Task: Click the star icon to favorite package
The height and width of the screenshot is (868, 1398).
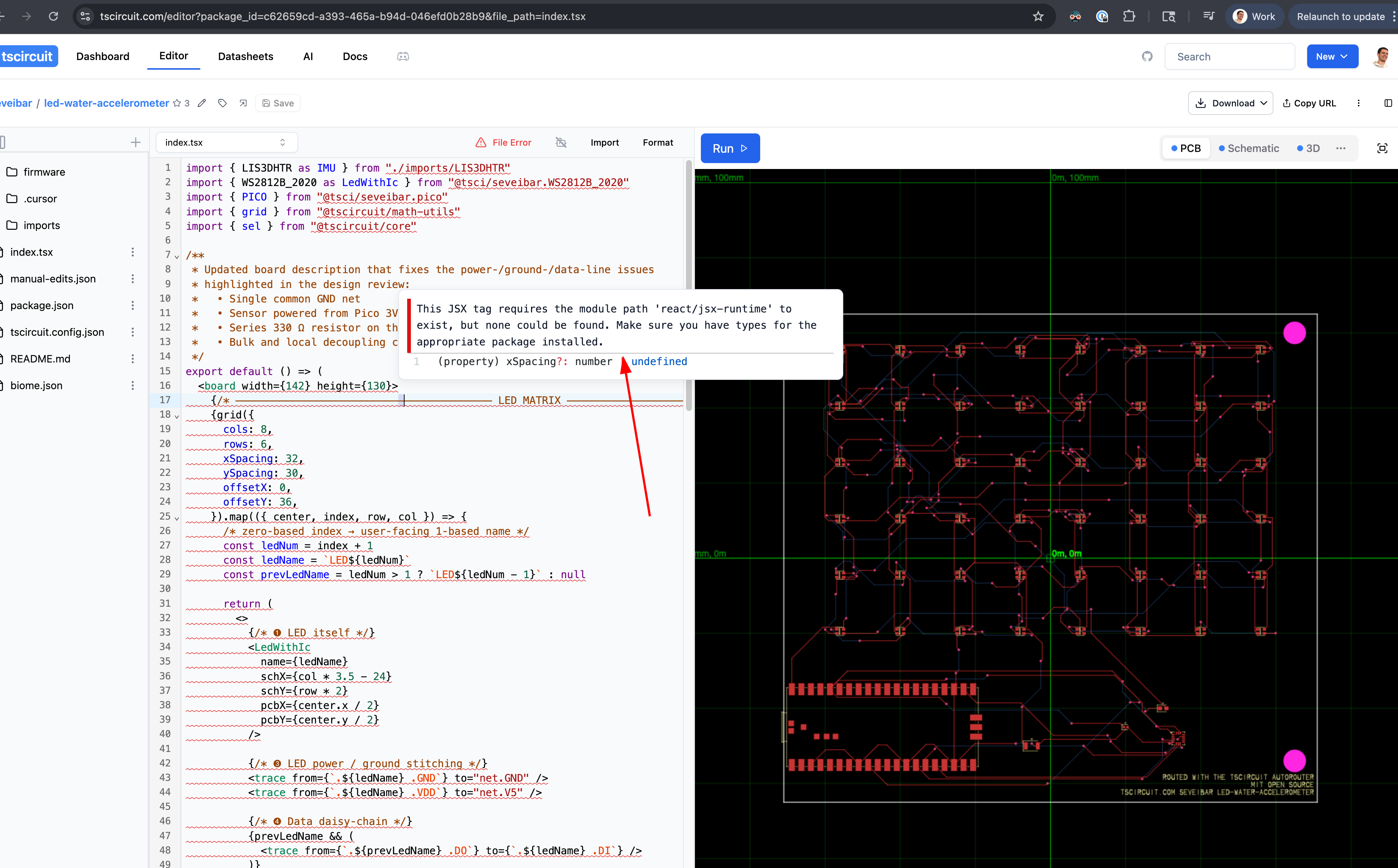Action: (177, 103)
